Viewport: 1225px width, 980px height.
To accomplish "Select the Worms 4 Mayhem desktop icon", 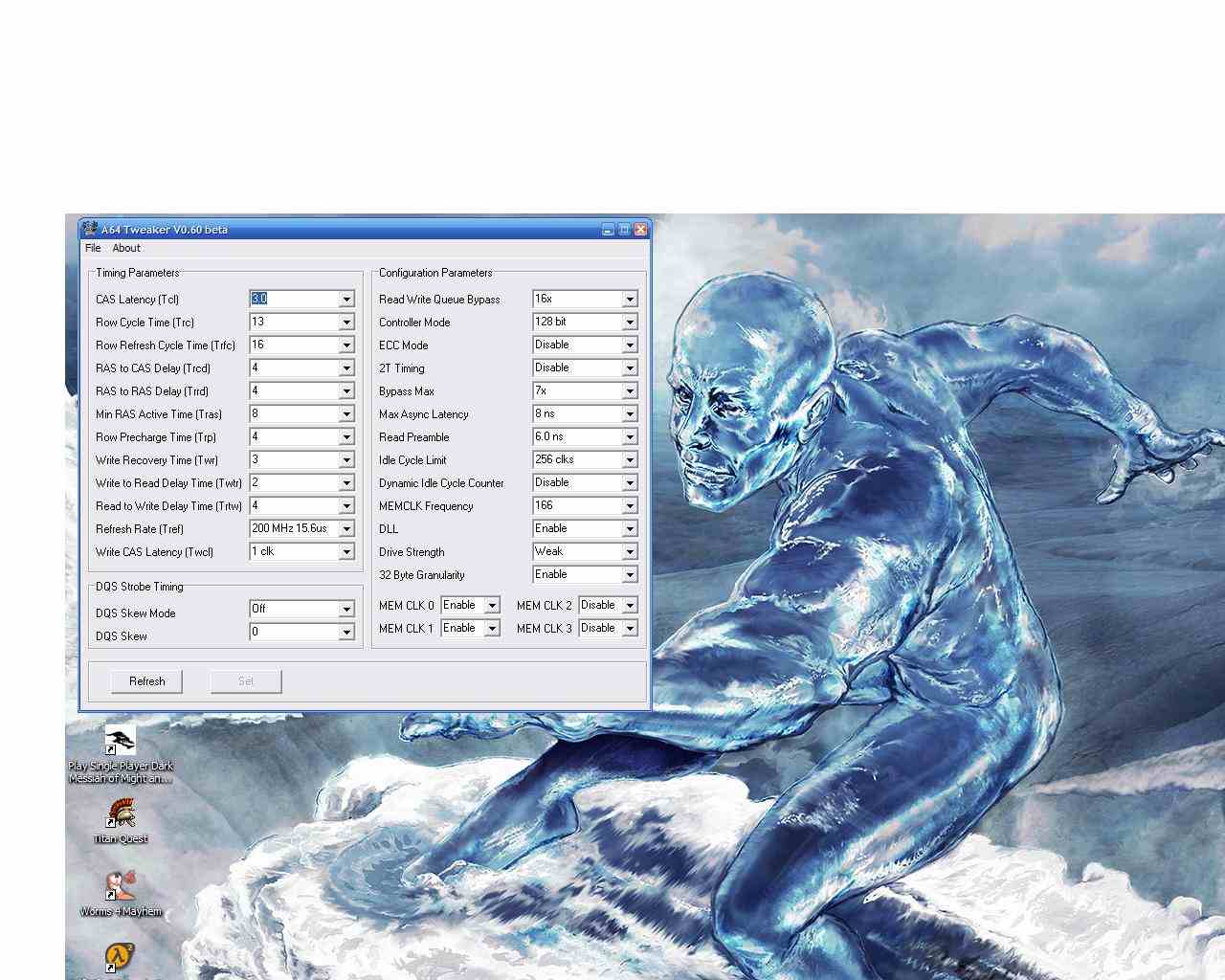I will [x=121, y=894].
